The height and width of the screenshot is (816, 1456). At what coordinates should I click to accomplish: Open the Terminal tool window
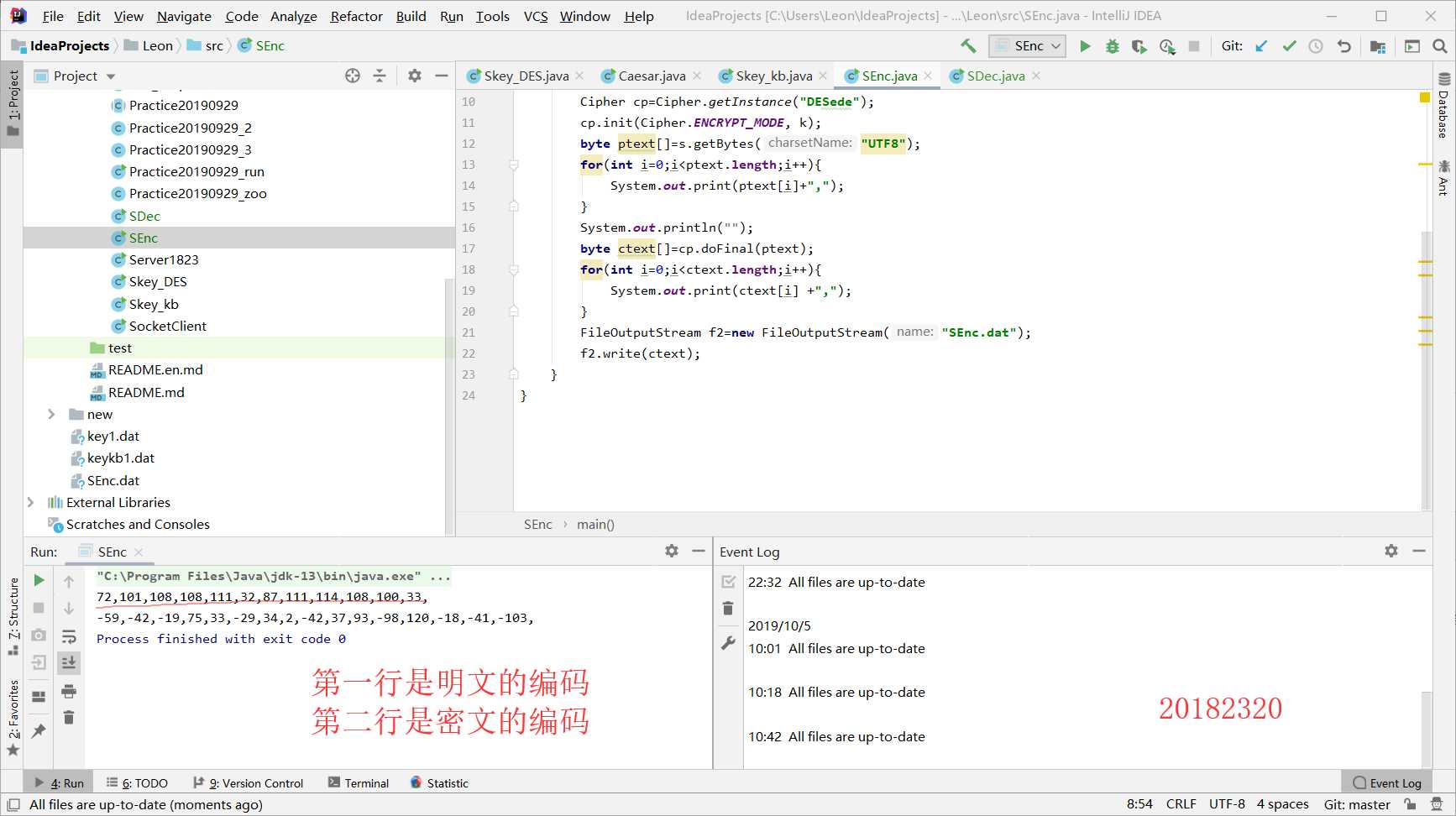359,782
